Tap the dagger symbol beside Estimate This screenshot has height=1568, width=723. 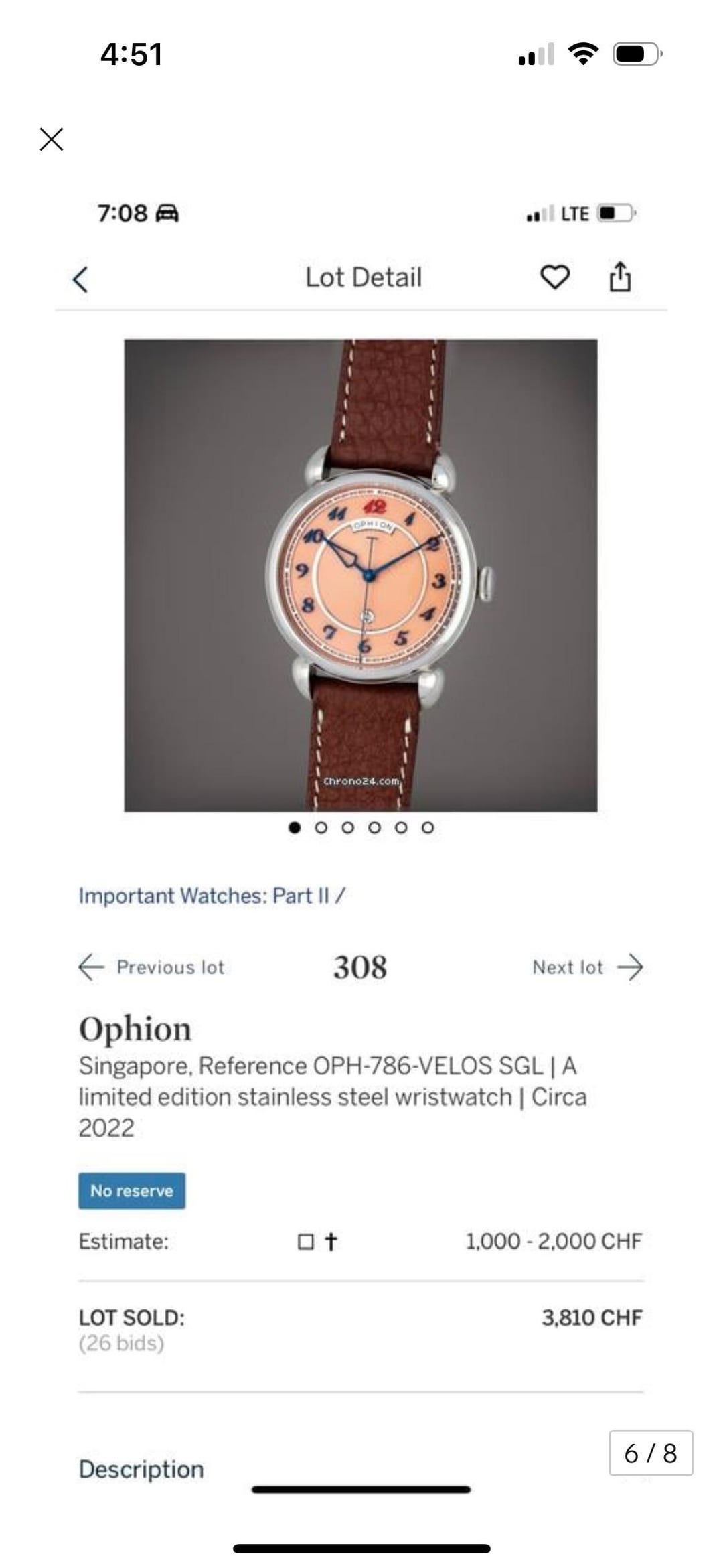(x=331, y=1242)
